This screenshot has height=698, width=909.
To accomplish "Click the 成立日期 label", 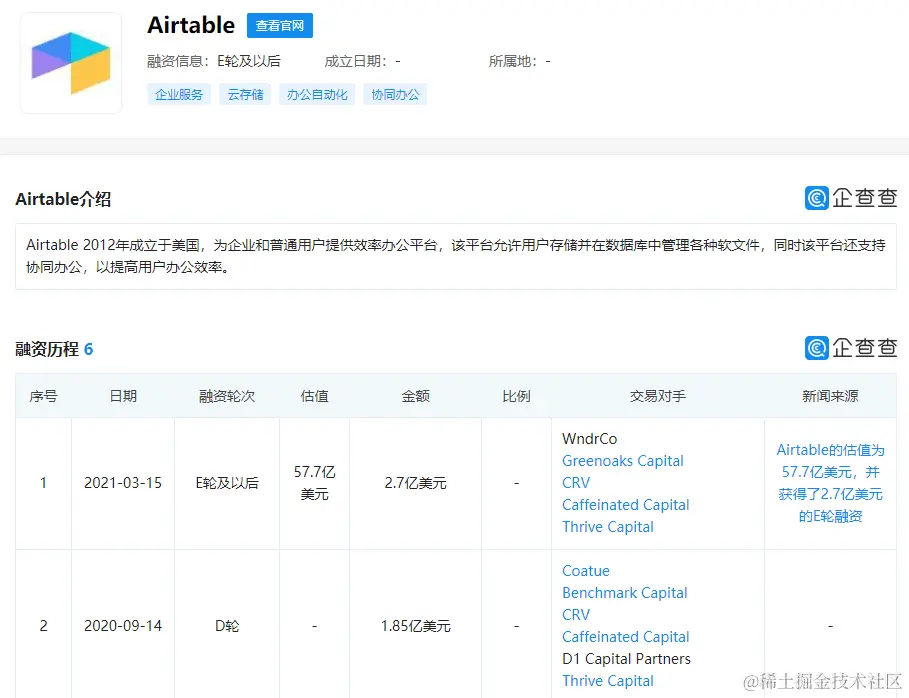I will [x=355, y=61].
